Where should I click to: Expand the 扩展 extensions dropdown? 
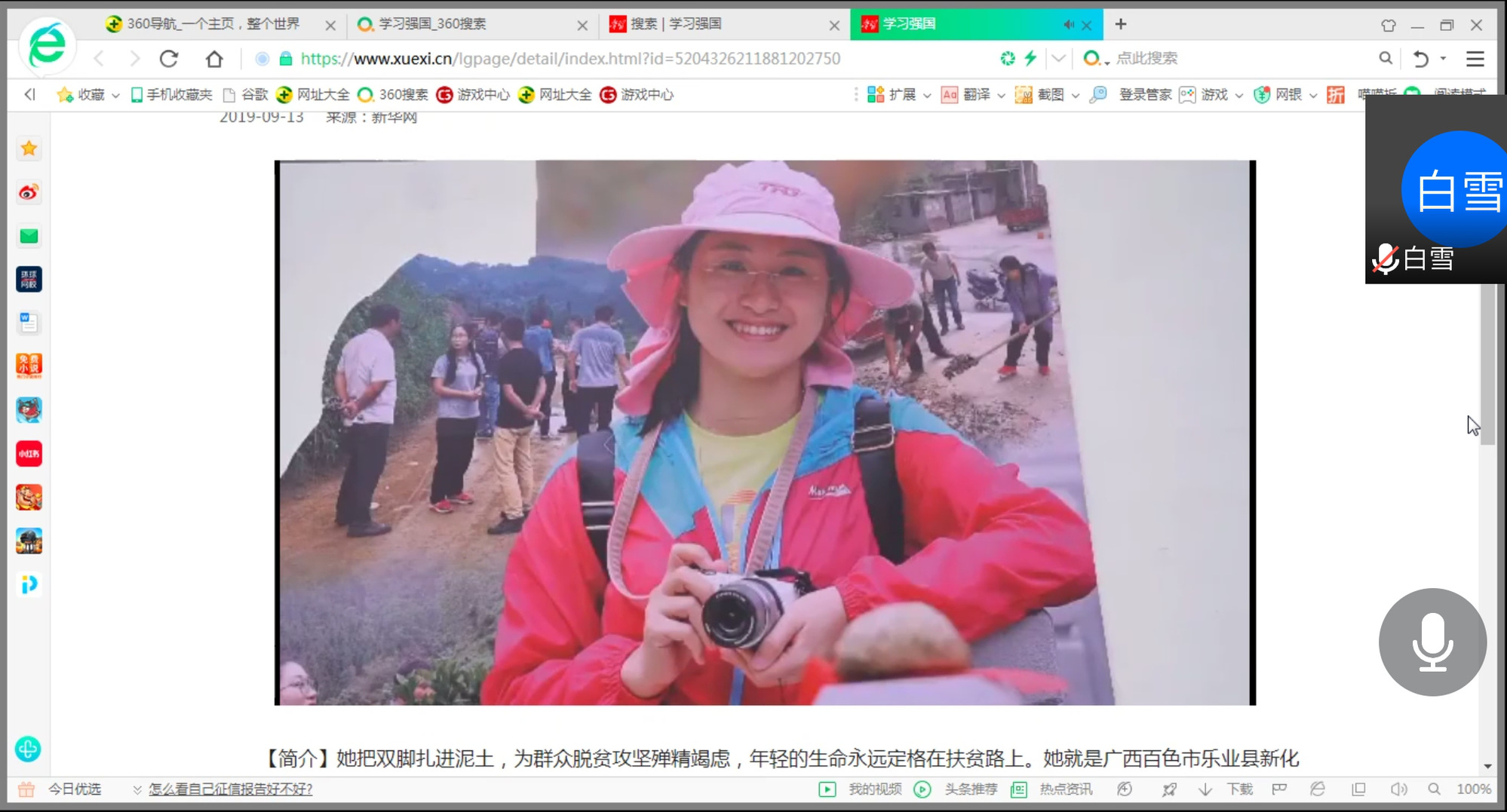[x=901, y=94]
